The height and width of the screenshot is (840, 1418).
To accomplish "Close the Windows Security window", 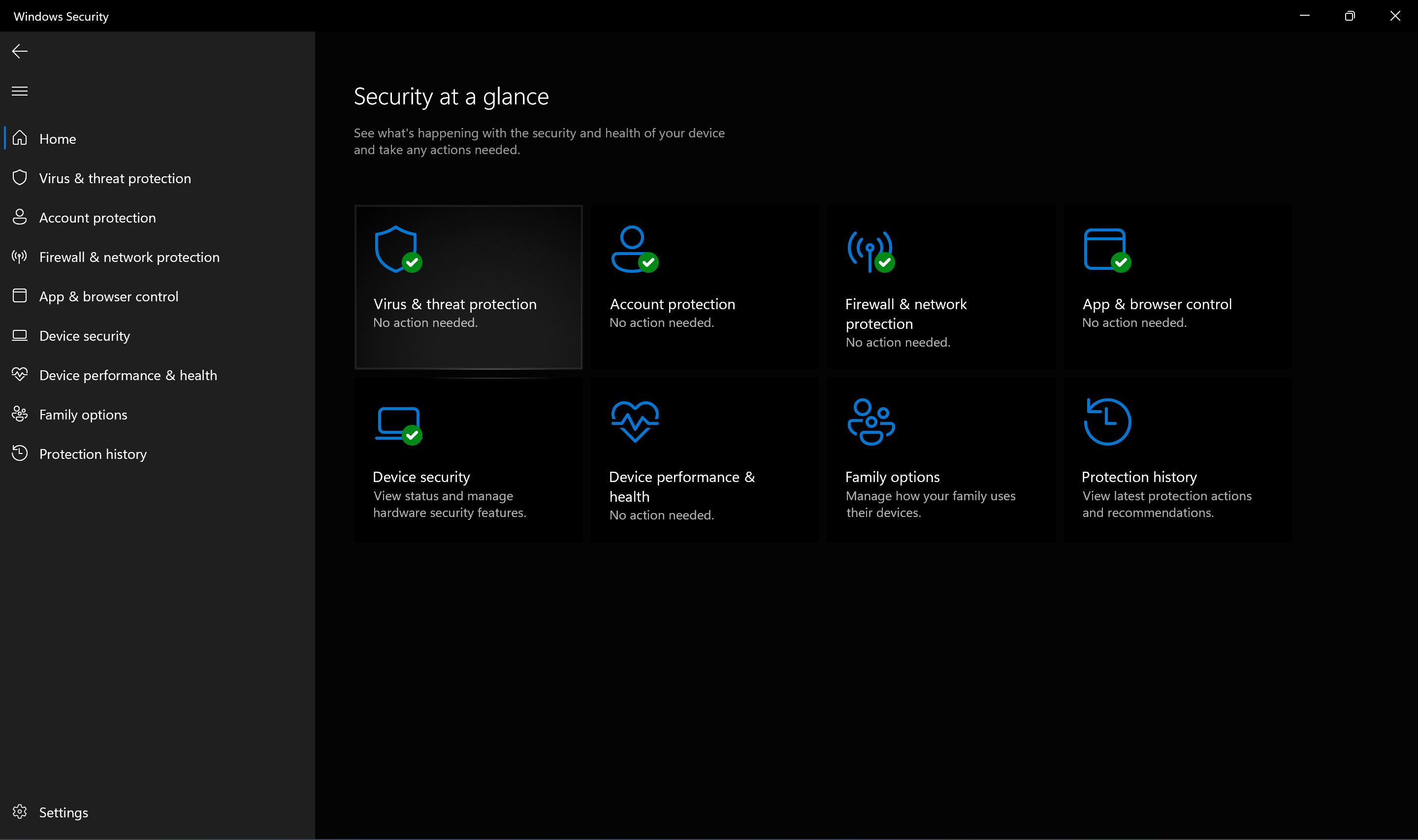I will pyautogui.click(x=1395, y=16).
